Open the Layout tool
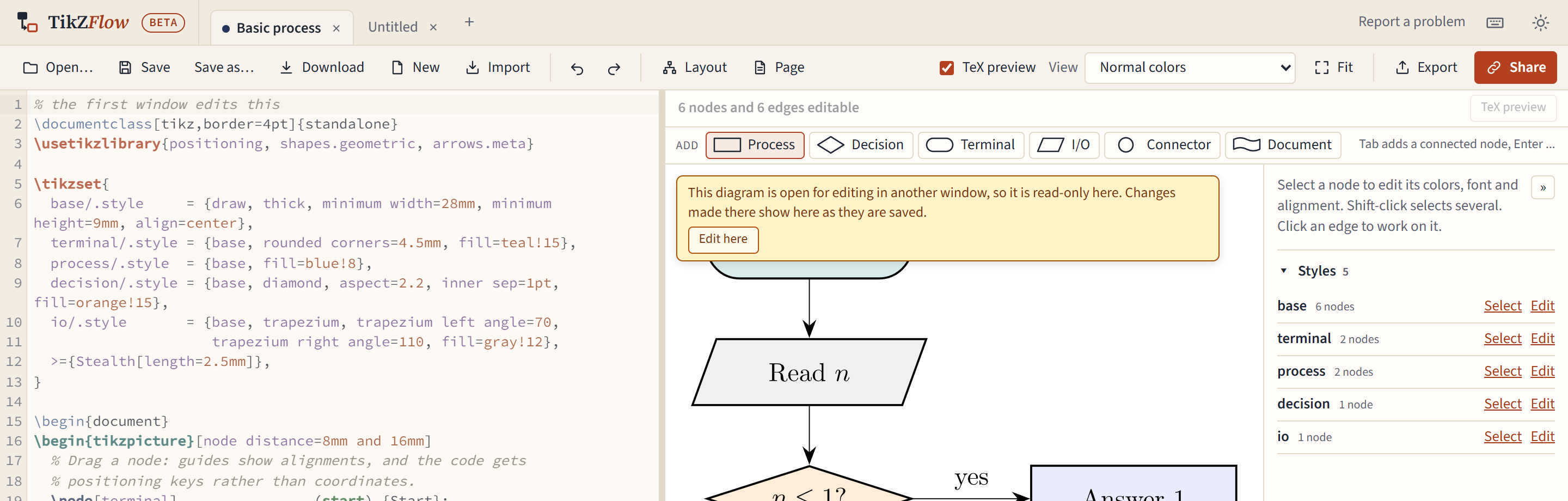This screenshot has height=501, width=1568. [695, 68]
